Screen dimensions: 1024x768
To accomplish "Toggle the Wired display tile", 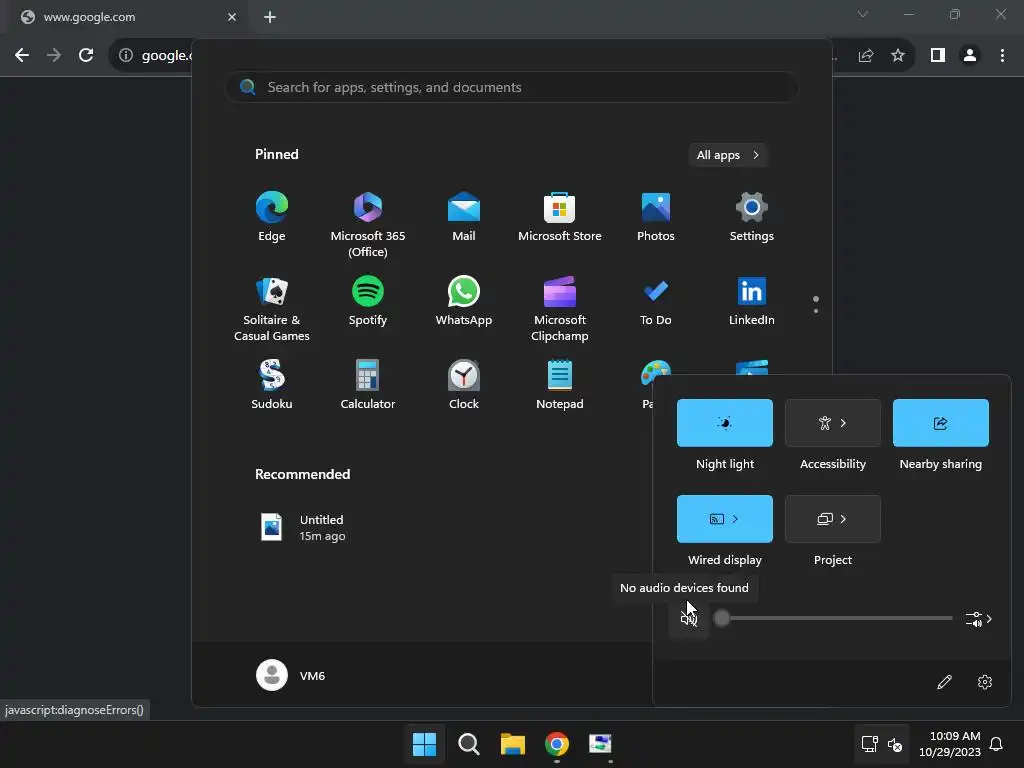I will pyautogui.click(x=725, y=519).
